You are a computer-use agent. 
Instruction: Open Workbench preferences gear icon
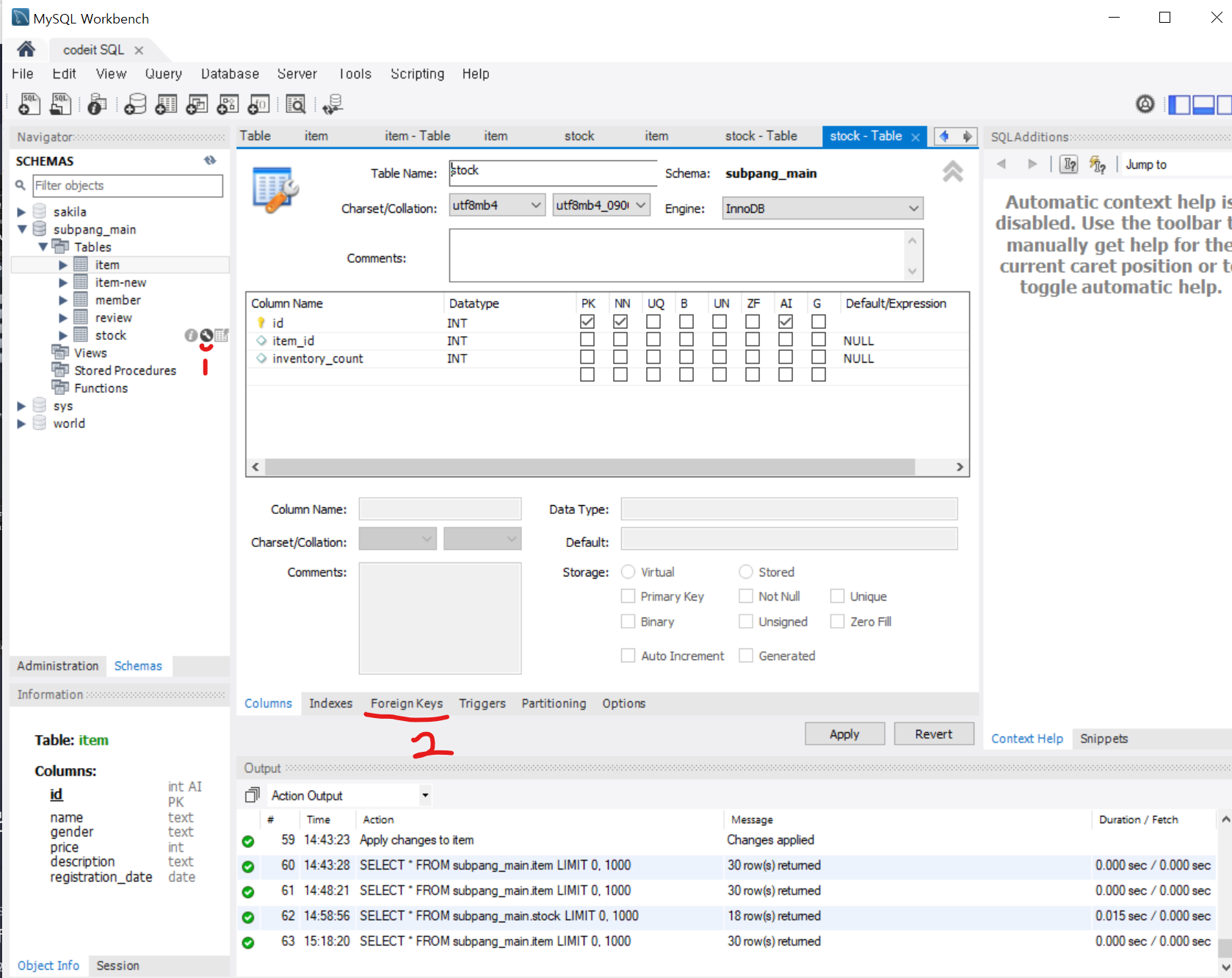1145,104
